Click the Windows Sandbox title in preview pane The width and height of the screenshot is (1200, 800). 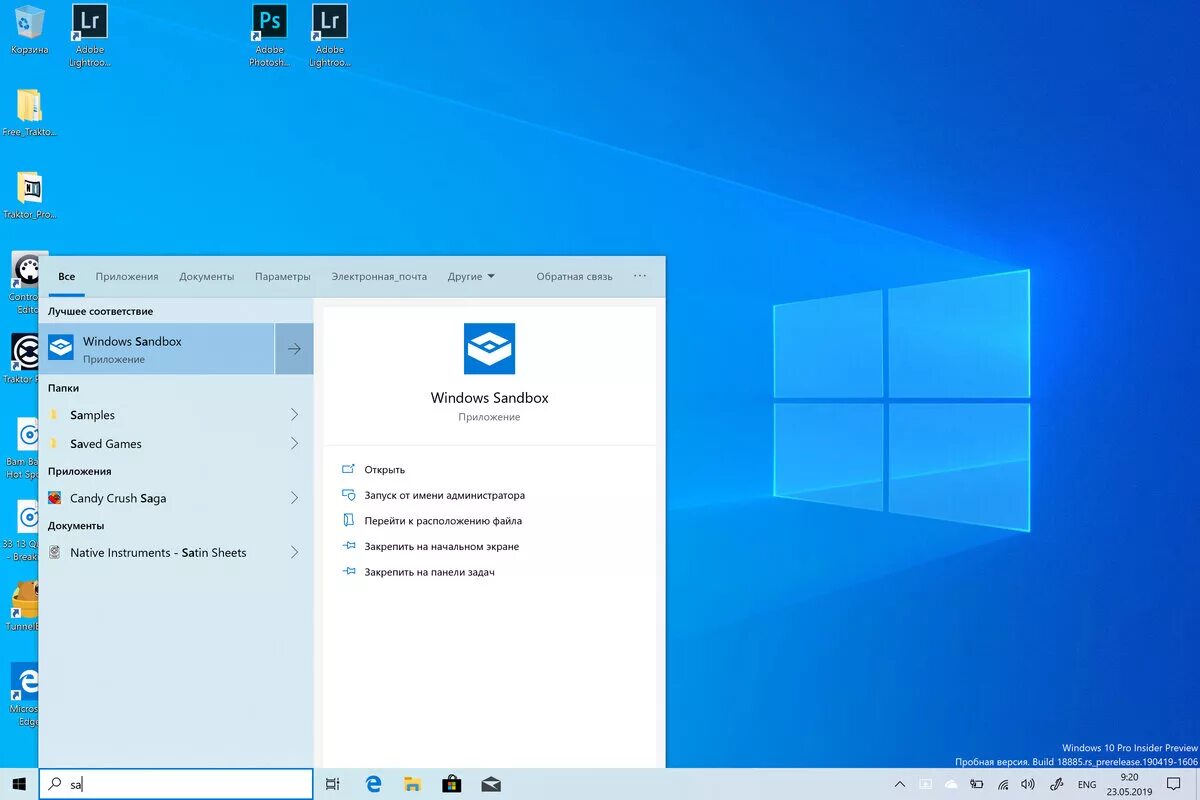[x=489, y=398]
